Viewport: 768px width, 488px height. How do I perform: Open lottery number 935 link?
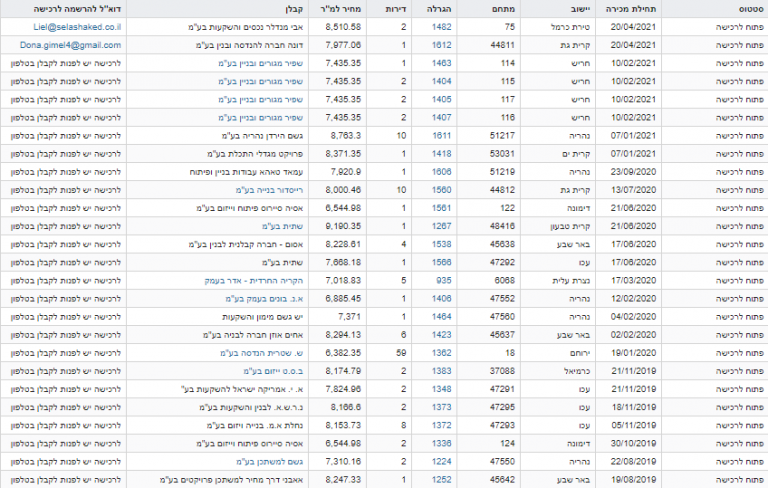click(443, 280)
